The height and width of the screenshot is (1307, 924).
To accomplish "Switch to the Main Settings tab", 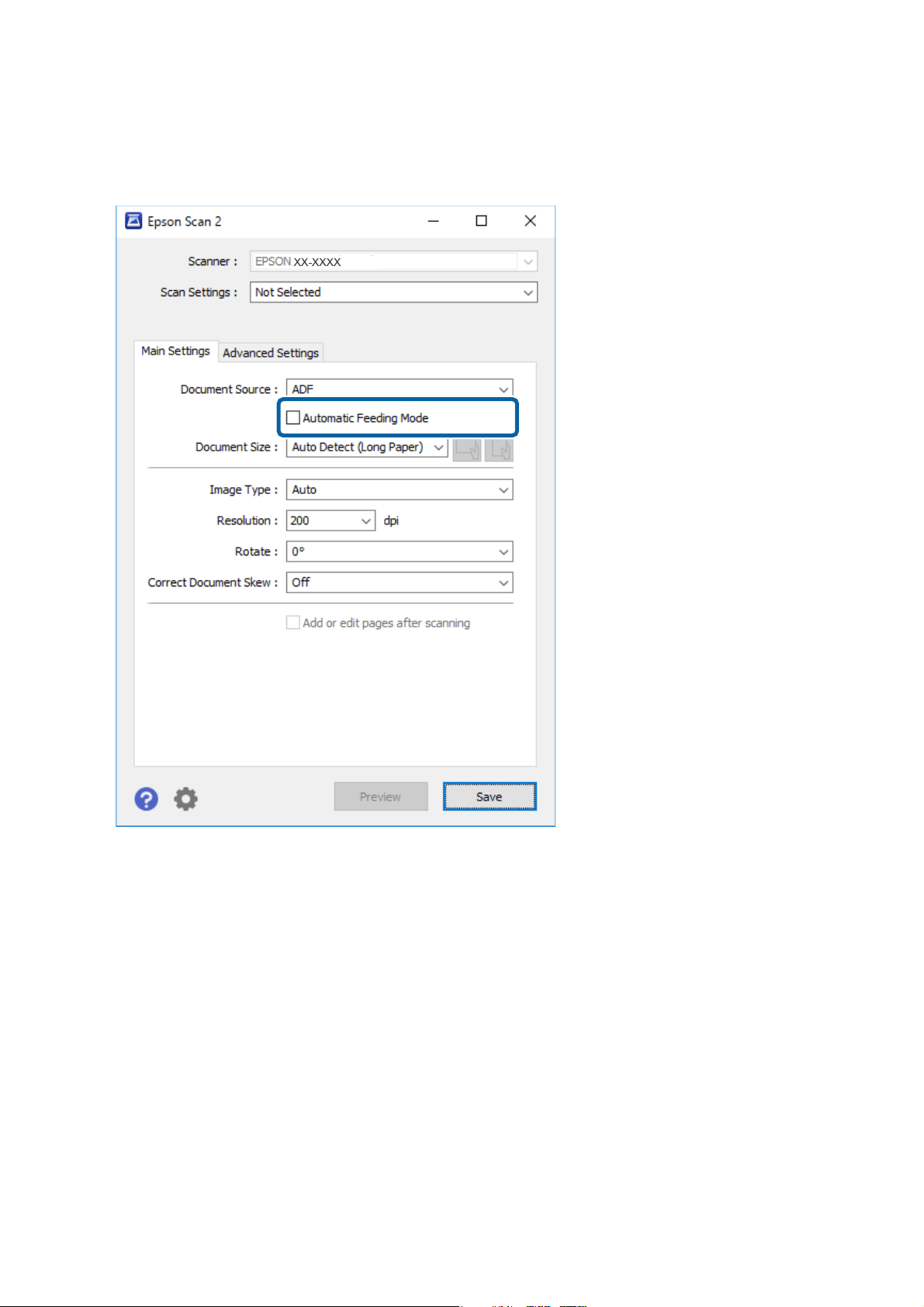I will coord(175,351).
